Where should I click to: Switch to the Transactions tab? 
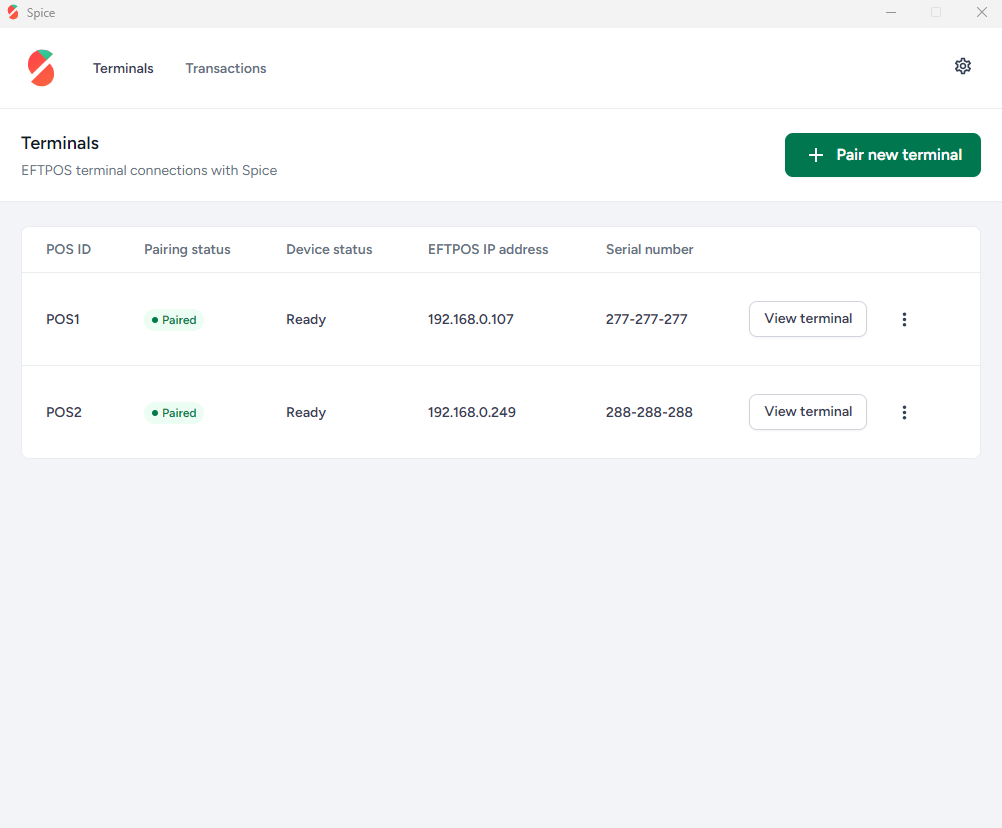[x=226, y=68]
